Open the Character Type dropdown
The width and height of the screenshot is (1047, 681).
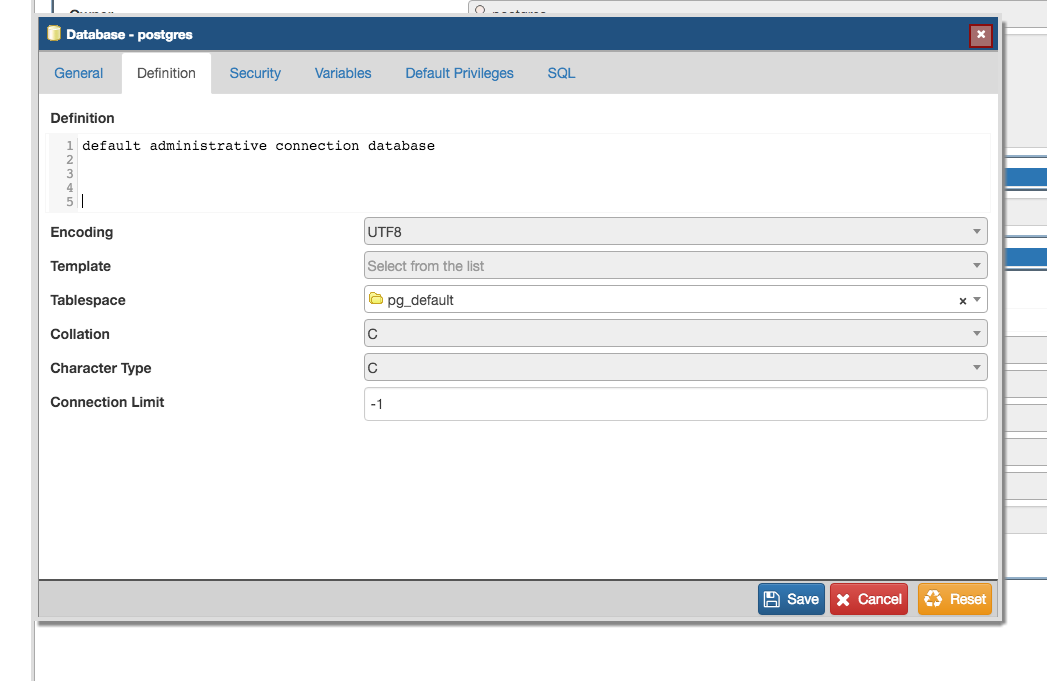[x=675, y=368]
